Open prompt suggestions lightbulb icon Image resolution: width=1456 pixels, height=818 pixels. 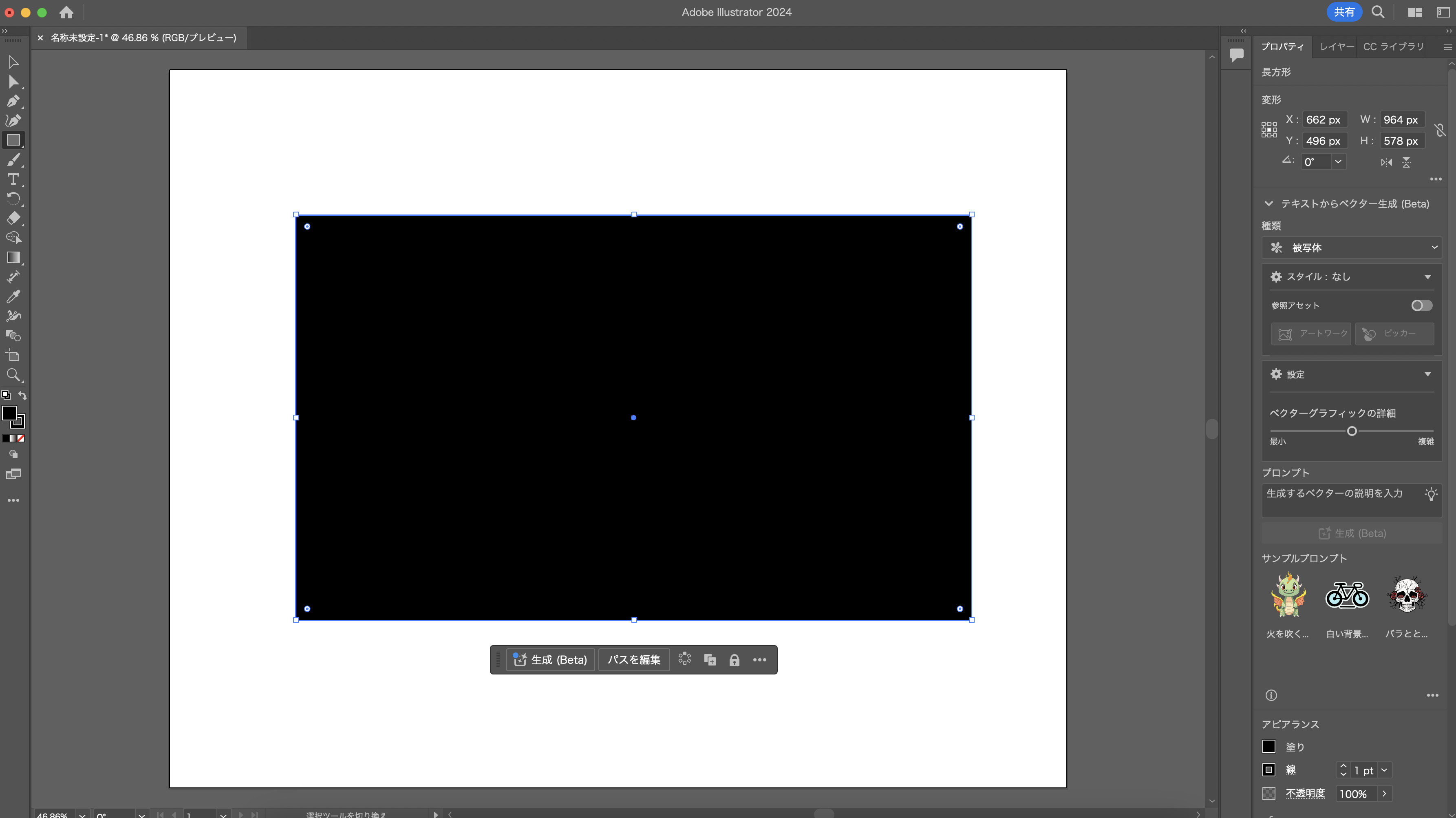pos(1431,494)
